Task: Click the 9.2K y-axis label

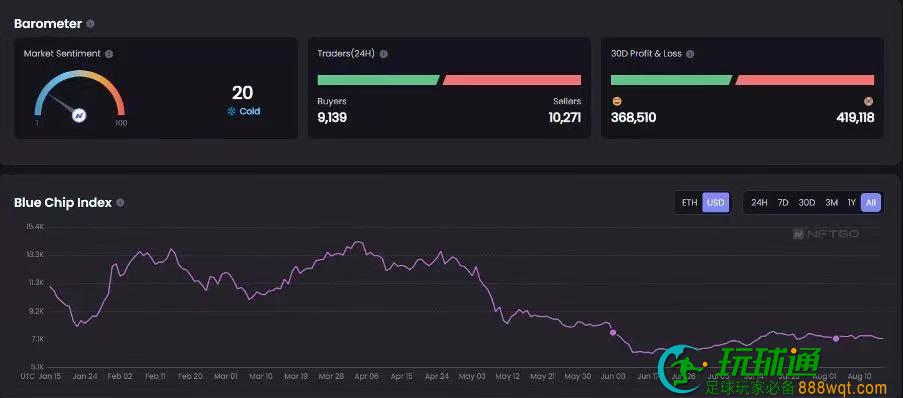Action: [x=36, y=311]
